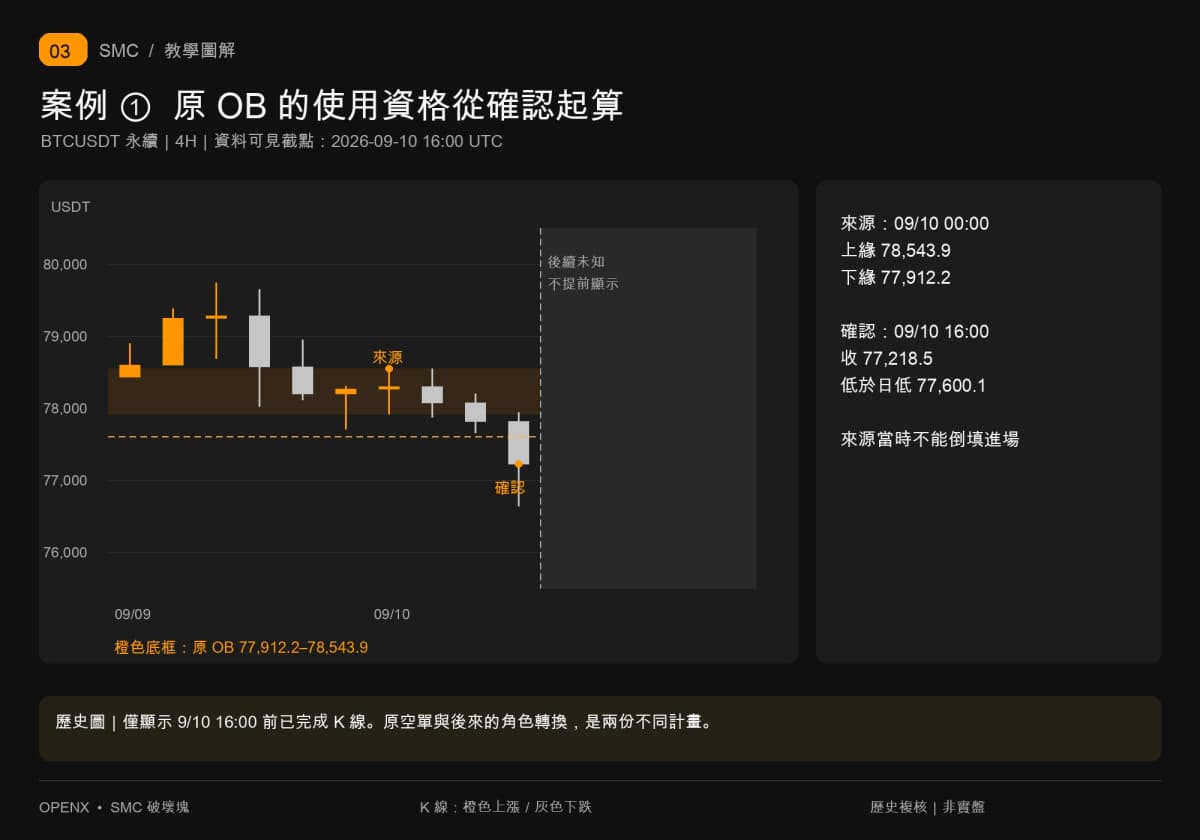Click the title 原 OB 的使用資格從確認起算
This screenshot has height=840, width=1200.
click(398, 105)
